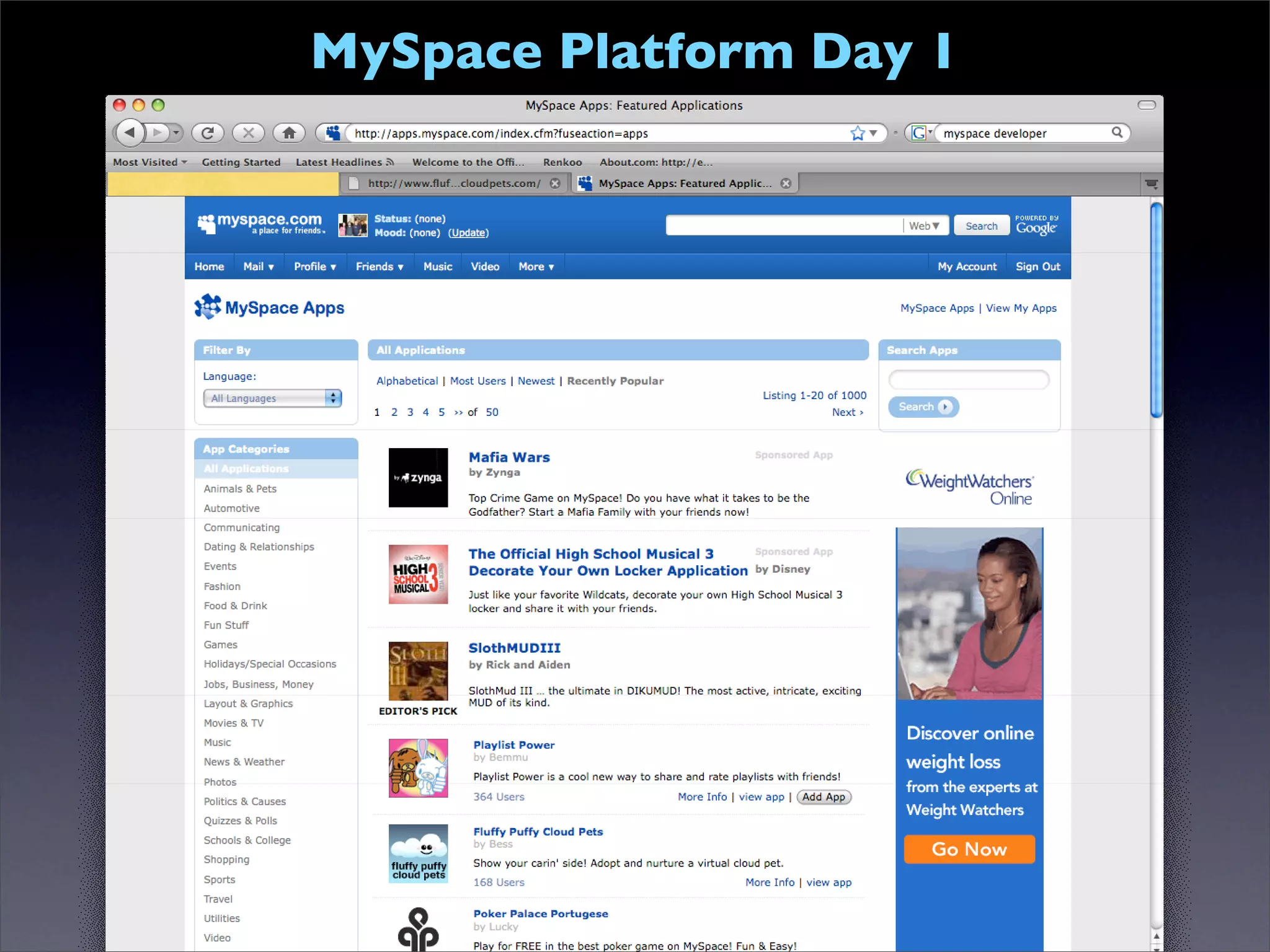The width and height of the screenshot is (1270, 952).
Task: Select Games in App Categories
Action: click(x=221, y=645)
